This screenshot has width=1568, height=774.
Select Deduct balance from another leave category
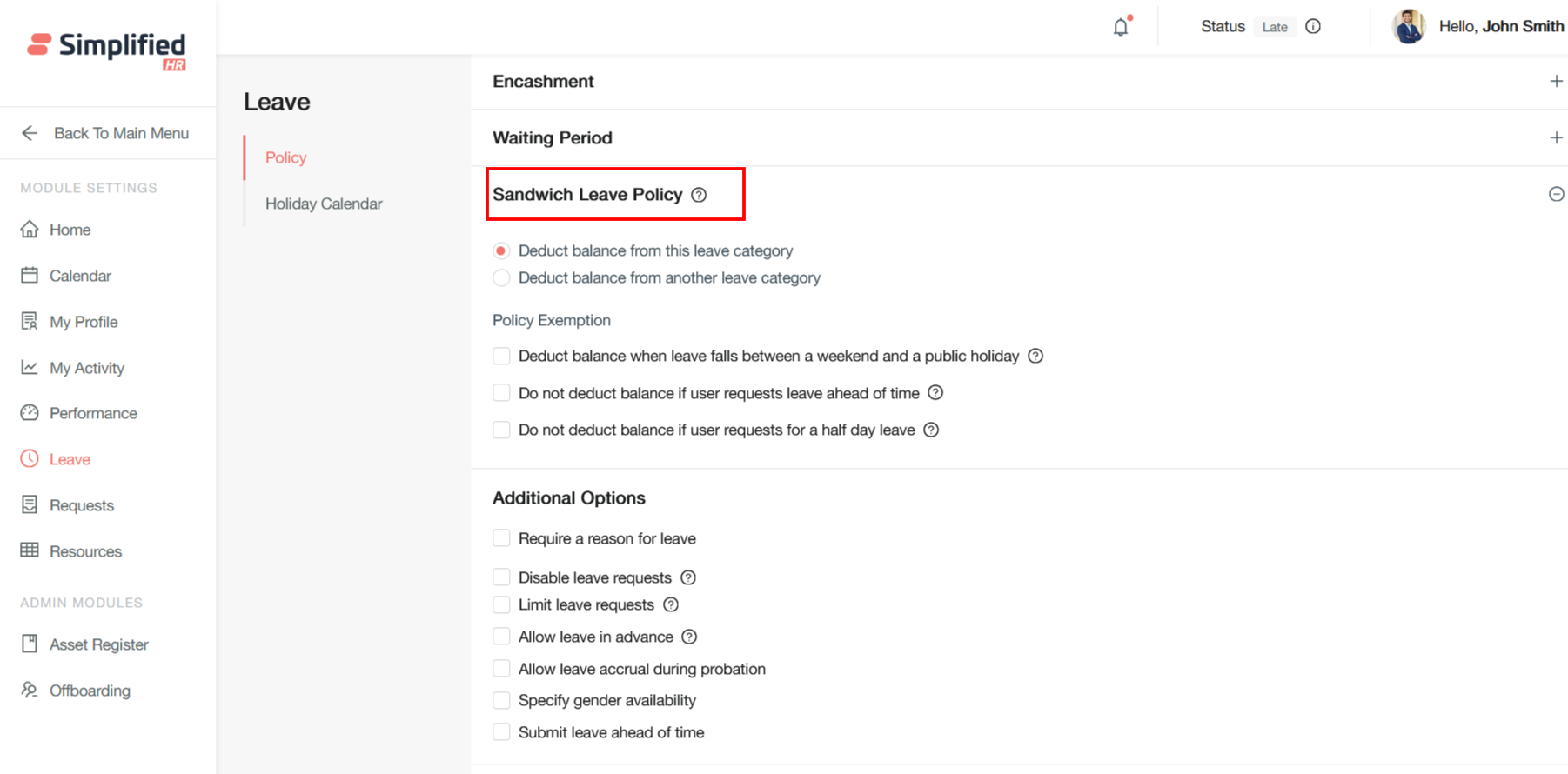coord(501,278)
